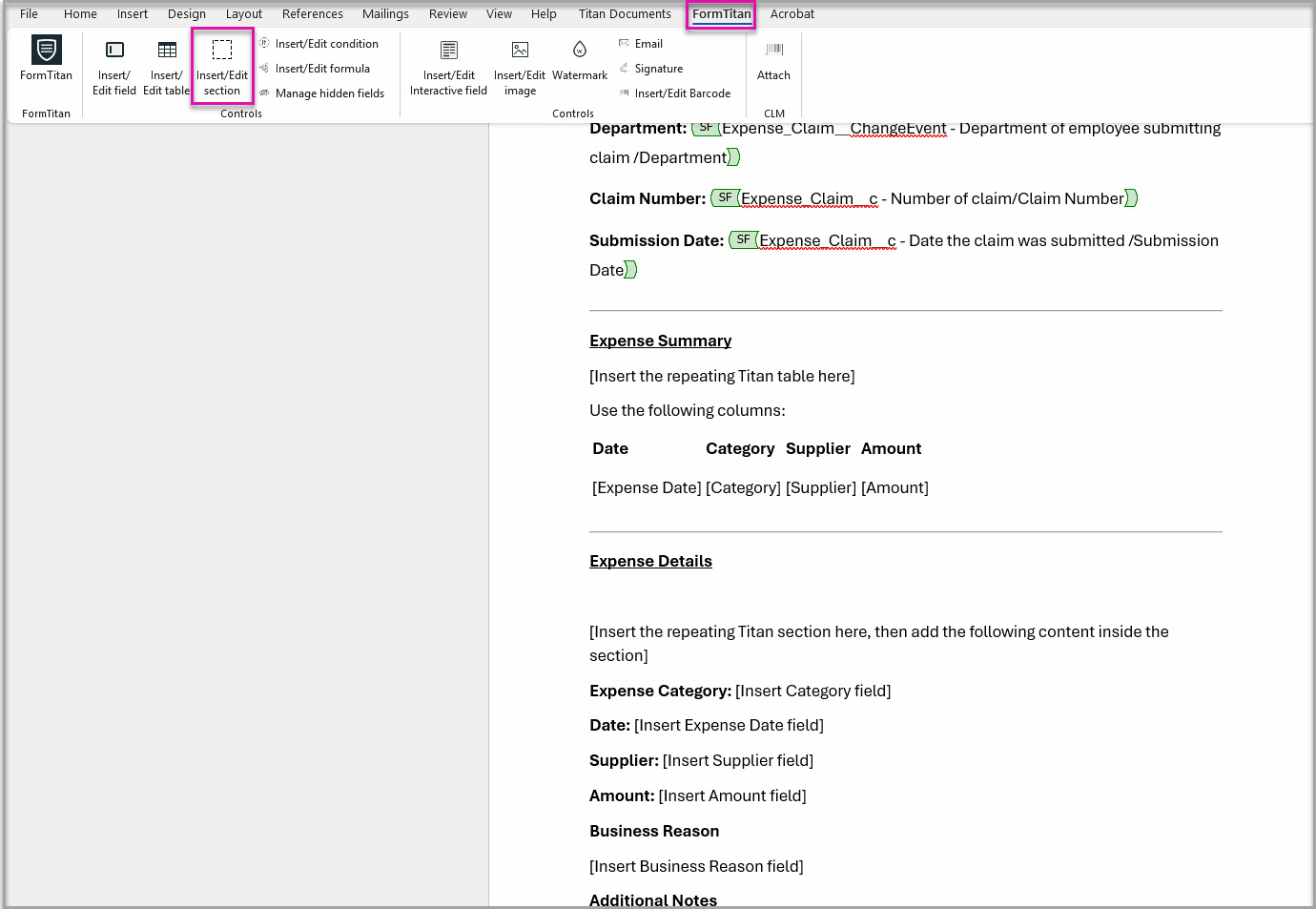Image resolution: width=1316 pixels, height=909 pixels.
Task: Switch to the Acrobat tab
Action: tap(792, 14)
